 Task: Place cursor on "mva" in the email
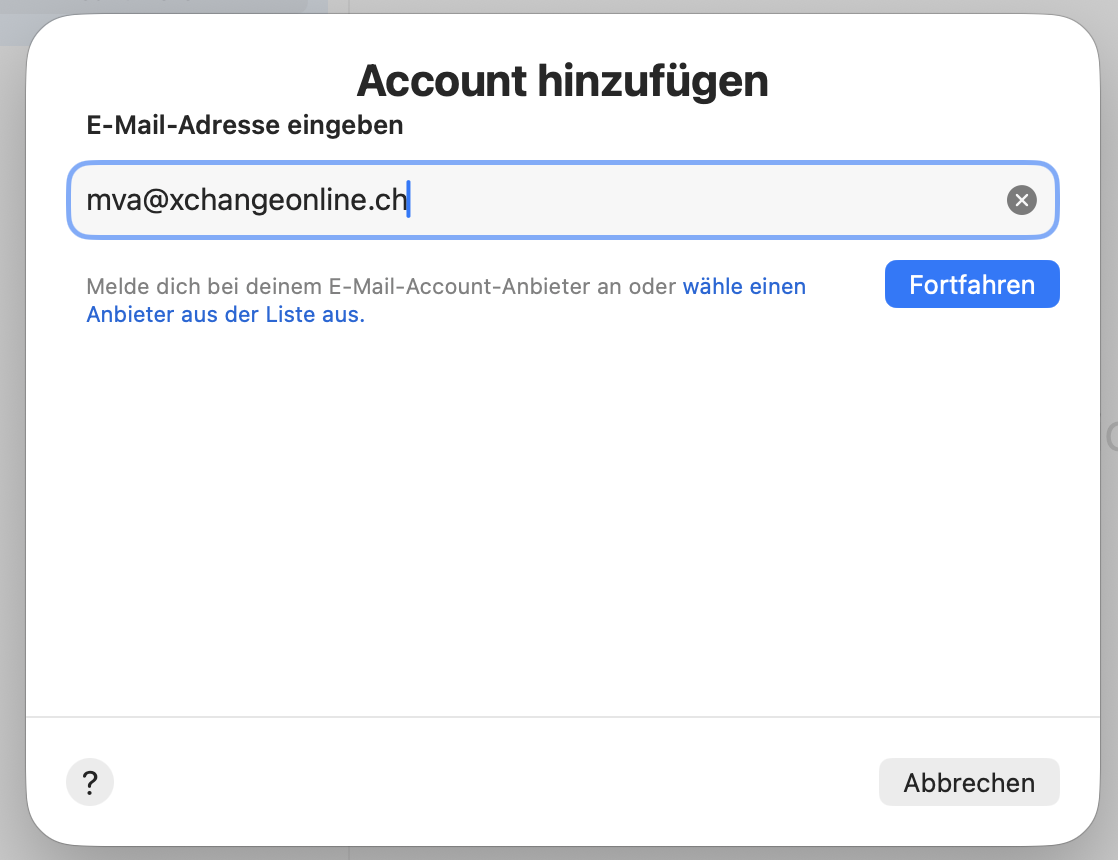tap(108, 201)
